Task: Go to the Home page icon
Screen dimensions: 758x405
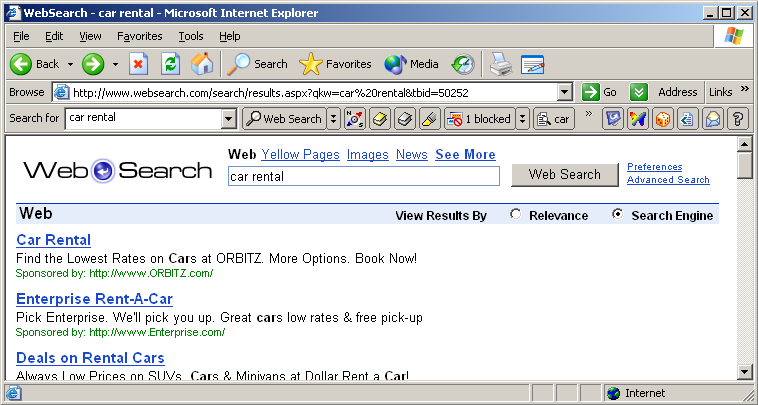Action: (202, 64)
